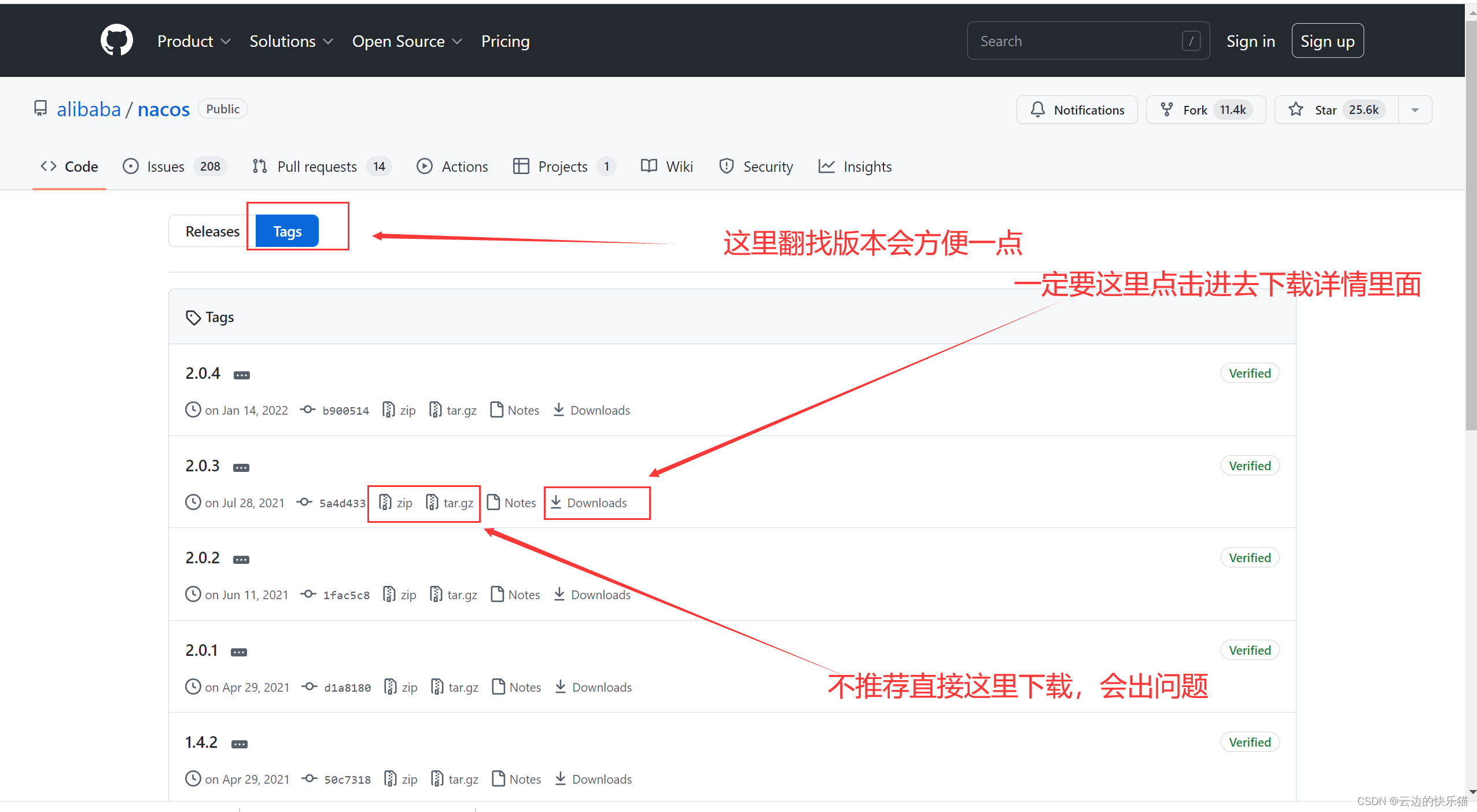Viewport: 1477px width, 812px height.
Task: Fork the nacos repository
Action: (x=1206, y=110)
